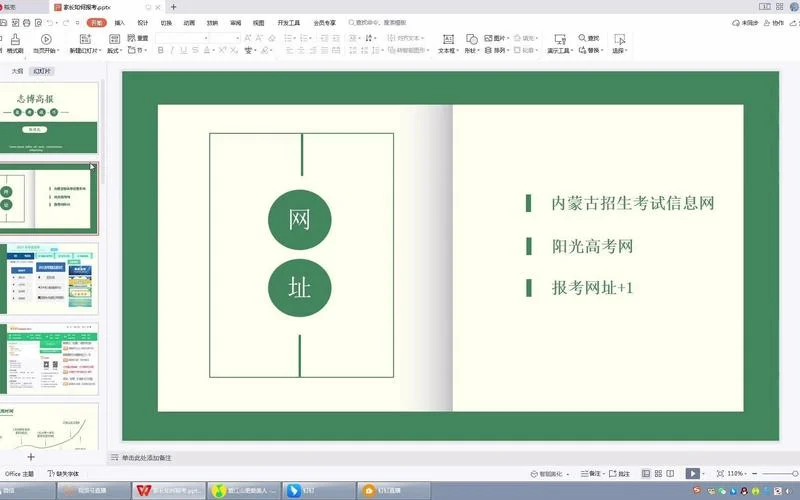Viewport: 800px width, 500px height.
Task: Open 智能美化 in status bar
Action: pyautogui.click(x=550, y=474)
